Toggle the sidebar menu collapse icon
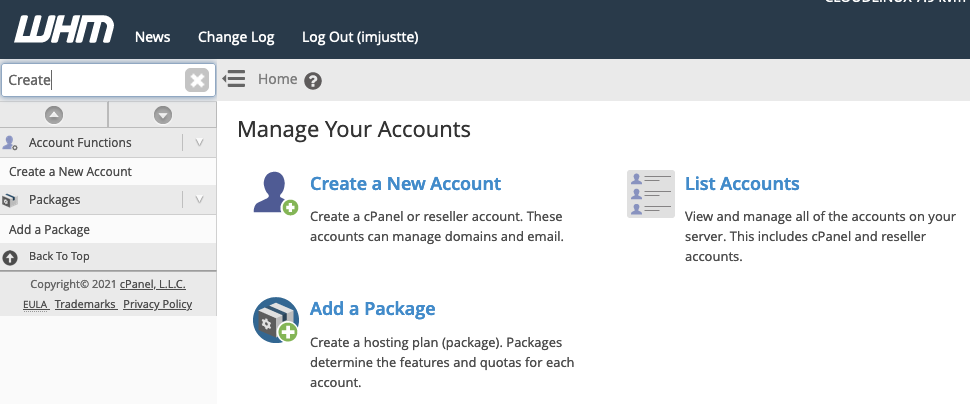970x404 pixels. pos(235,79)
